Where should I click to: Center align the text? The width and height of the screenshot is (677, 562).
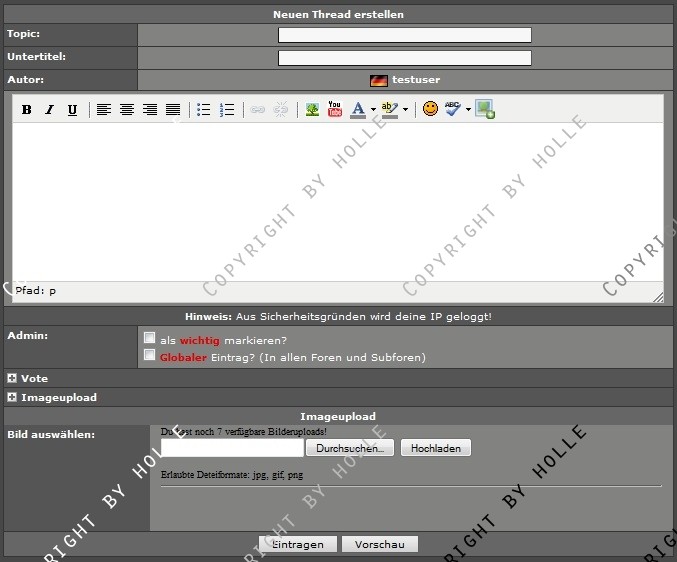[x=127, y=110]
